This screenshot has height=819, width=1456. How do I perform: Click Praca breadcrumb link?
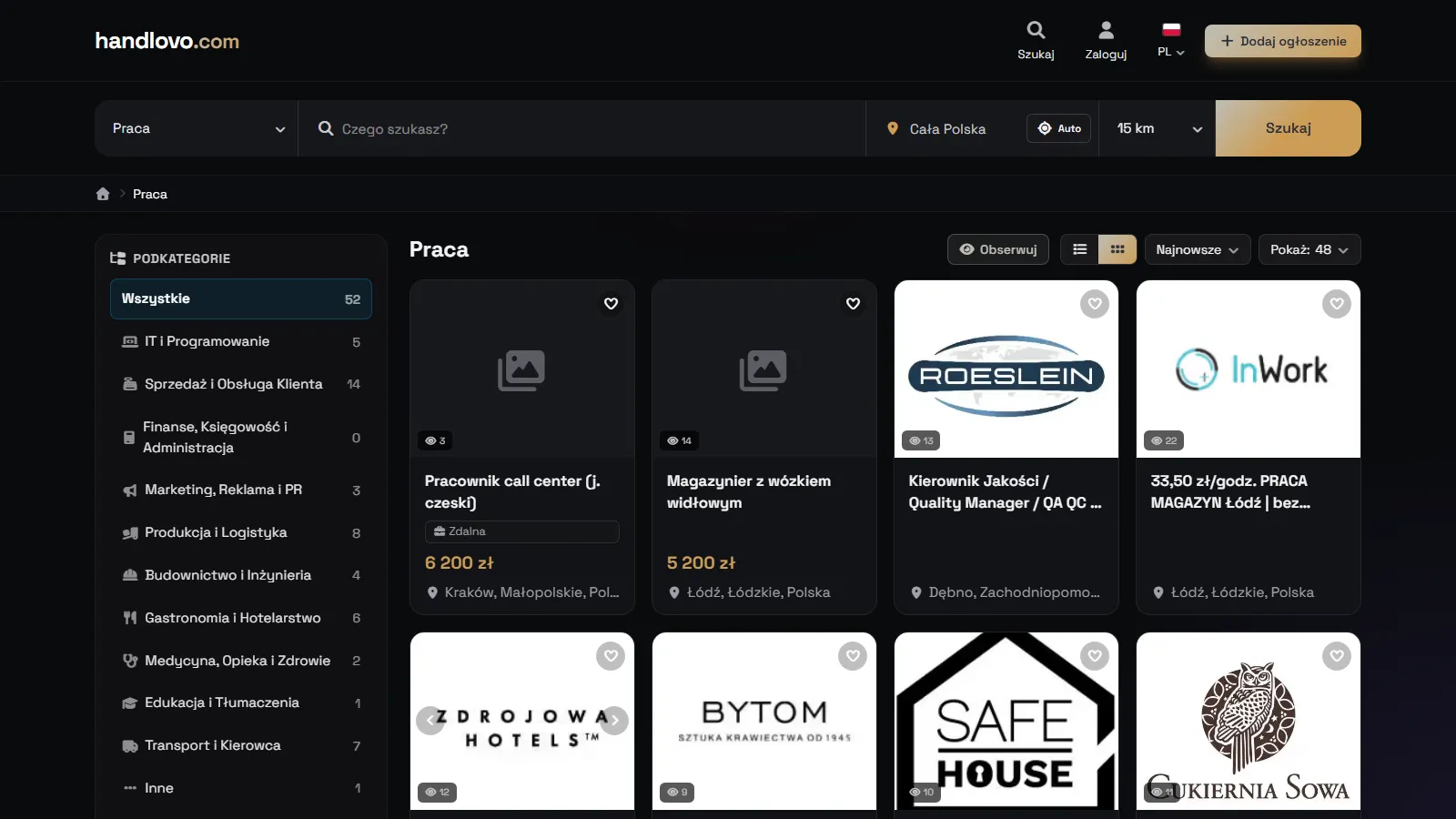click(x=150, y=194)
